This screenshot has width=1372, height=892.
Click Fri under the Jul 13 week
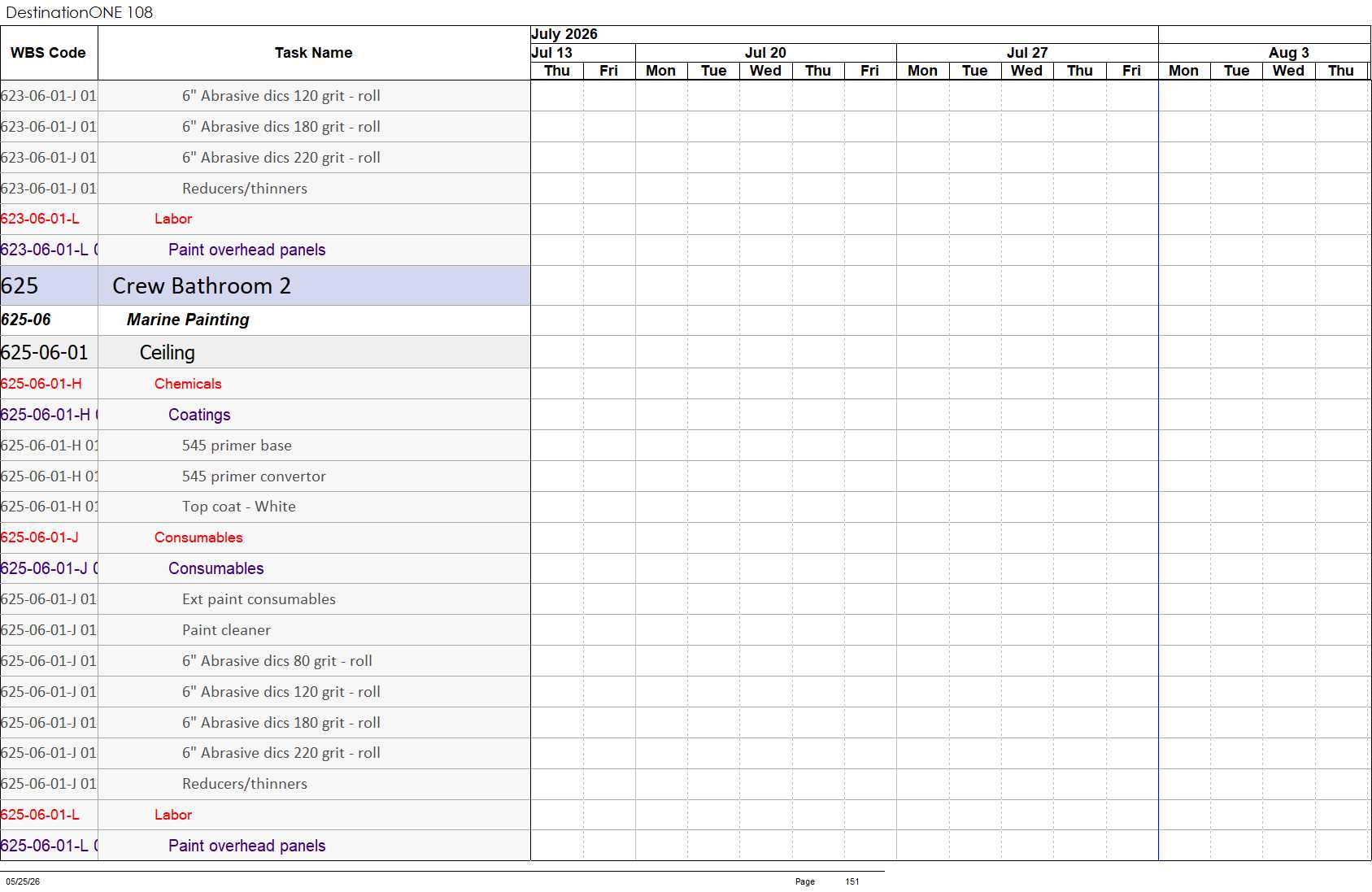(608, 71)
